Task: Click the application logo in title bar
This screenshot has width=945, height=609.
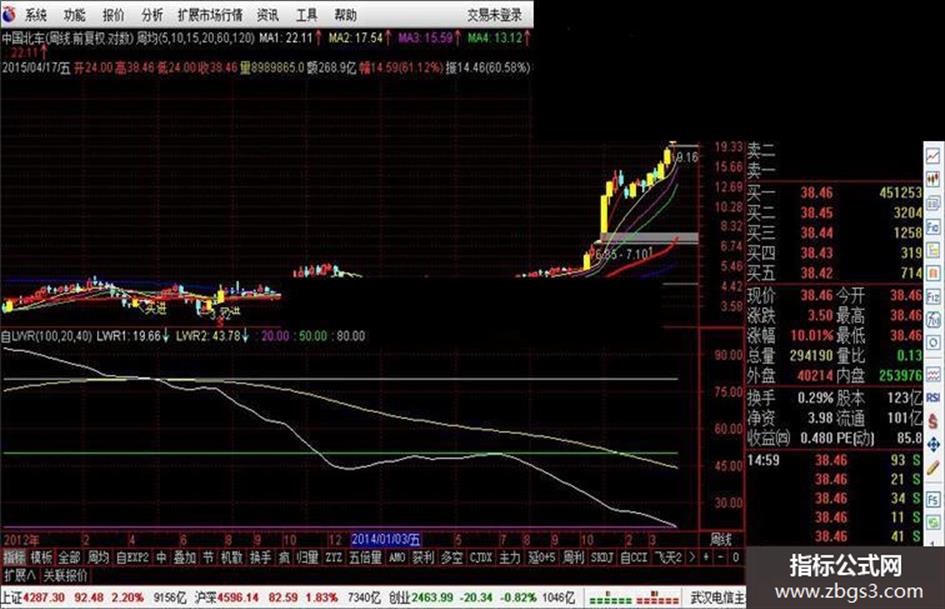Action: pyautogui.click(x=9, y=13)
